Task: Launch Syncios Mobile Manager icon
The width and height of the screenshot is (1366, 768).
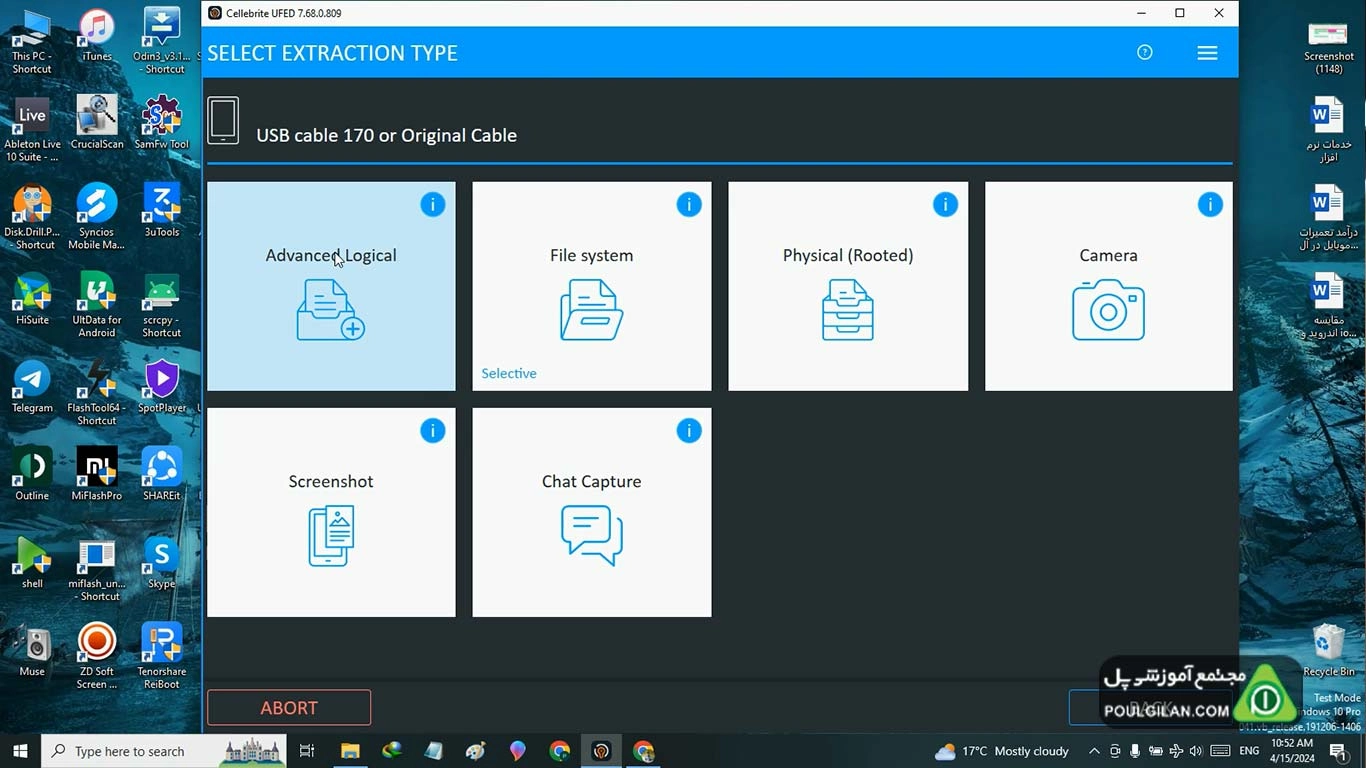Action: 97,217
